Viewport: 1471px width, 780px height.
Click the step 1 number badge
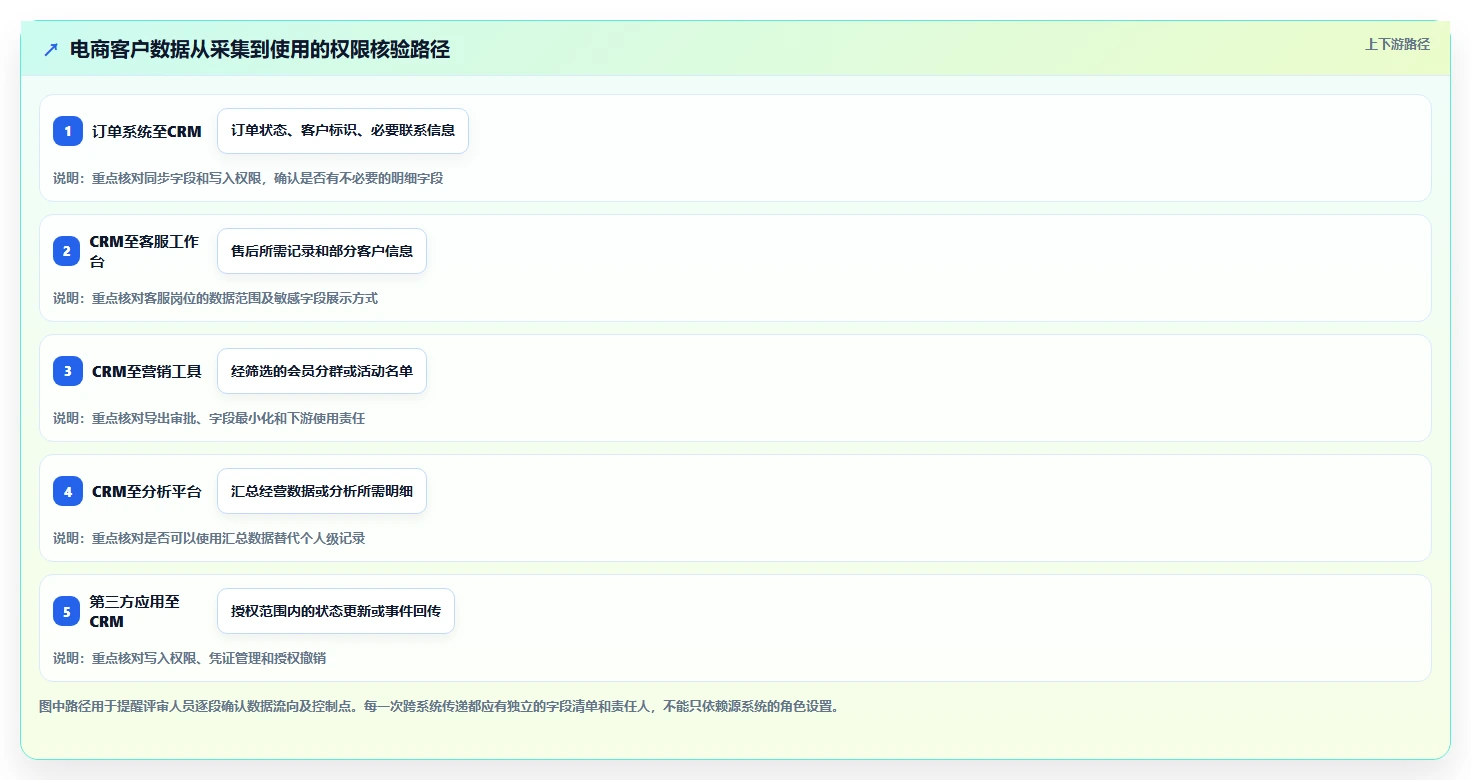coord(68,131)
